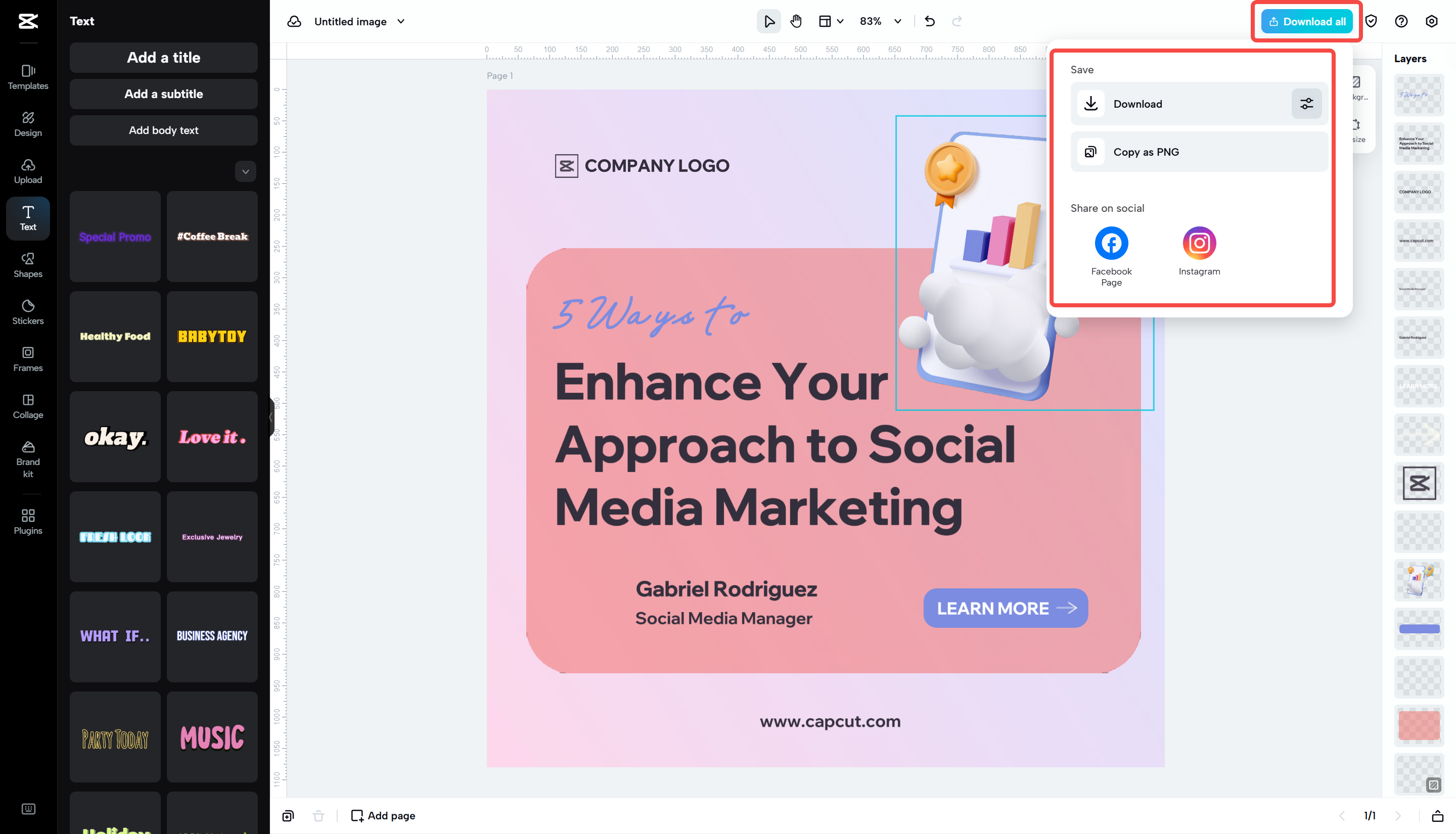Screen dimensions: 1456x834
Task: Share design to Instagram
Action: pos(1198,243)
